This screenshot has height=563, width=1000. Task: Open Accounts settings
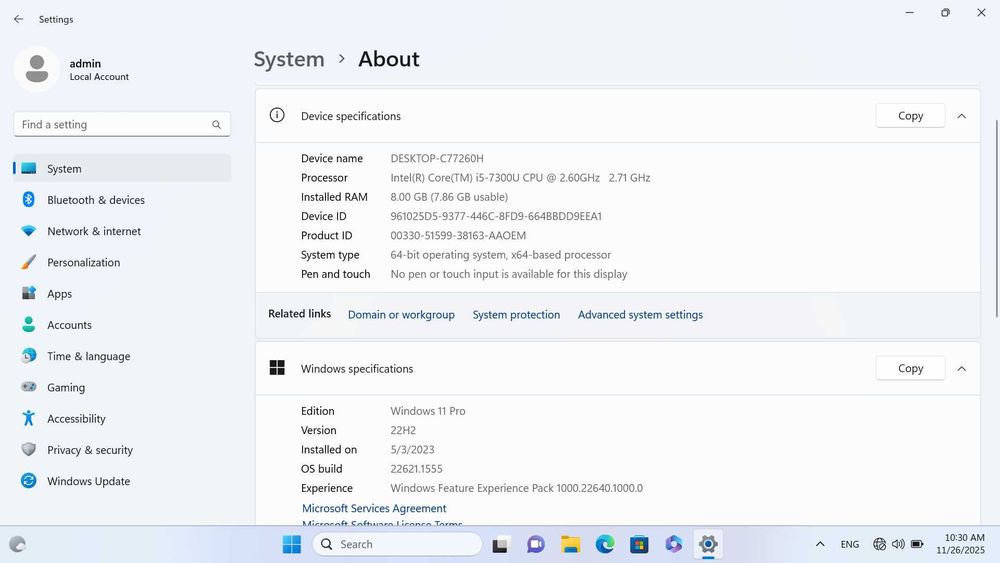click(x=122, y=325)
